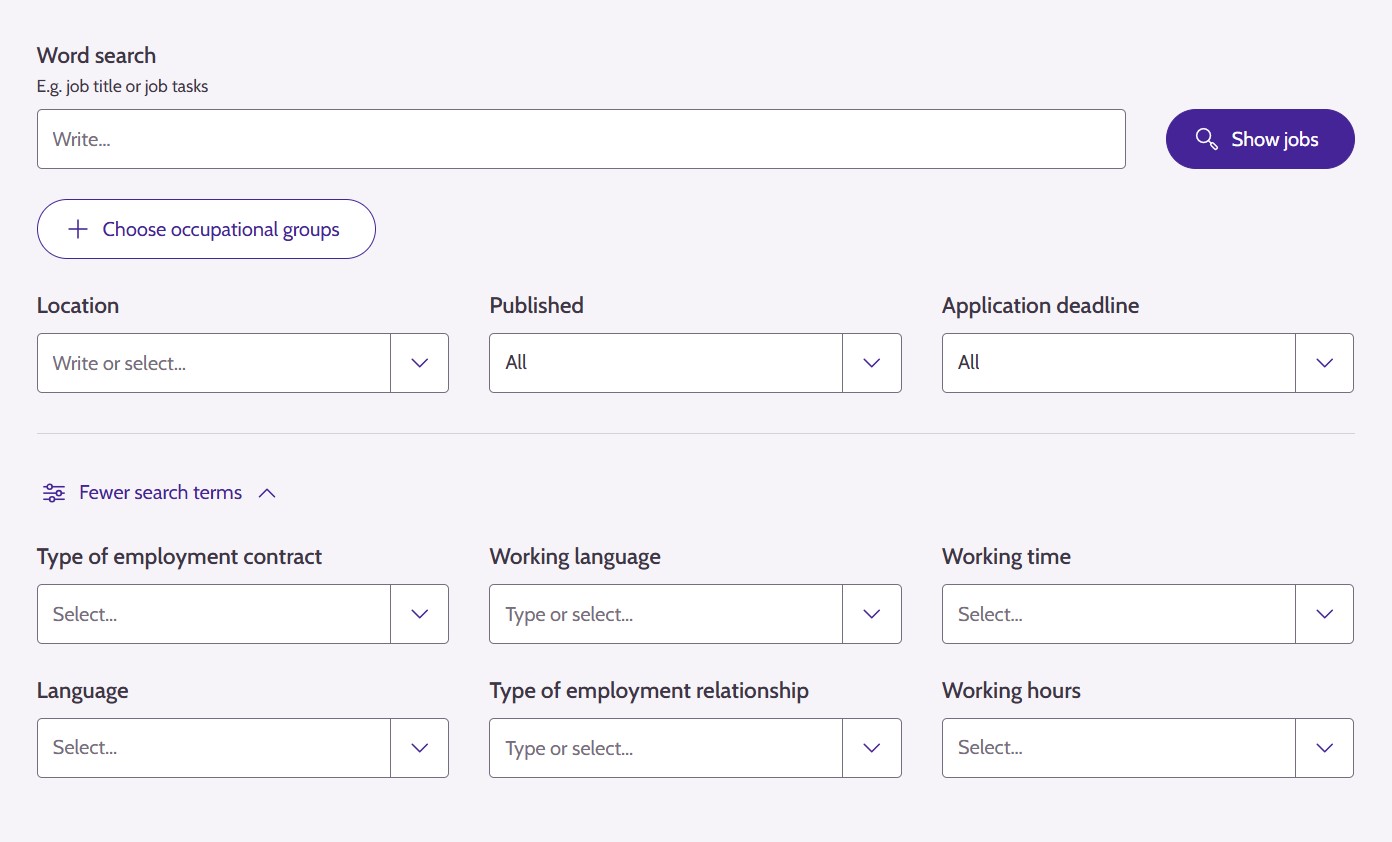Image resolution: width=1392 pixels, height=842 pixels.
Task: Expand Type of employment contract chevron
Action: [x=420, y=614]
